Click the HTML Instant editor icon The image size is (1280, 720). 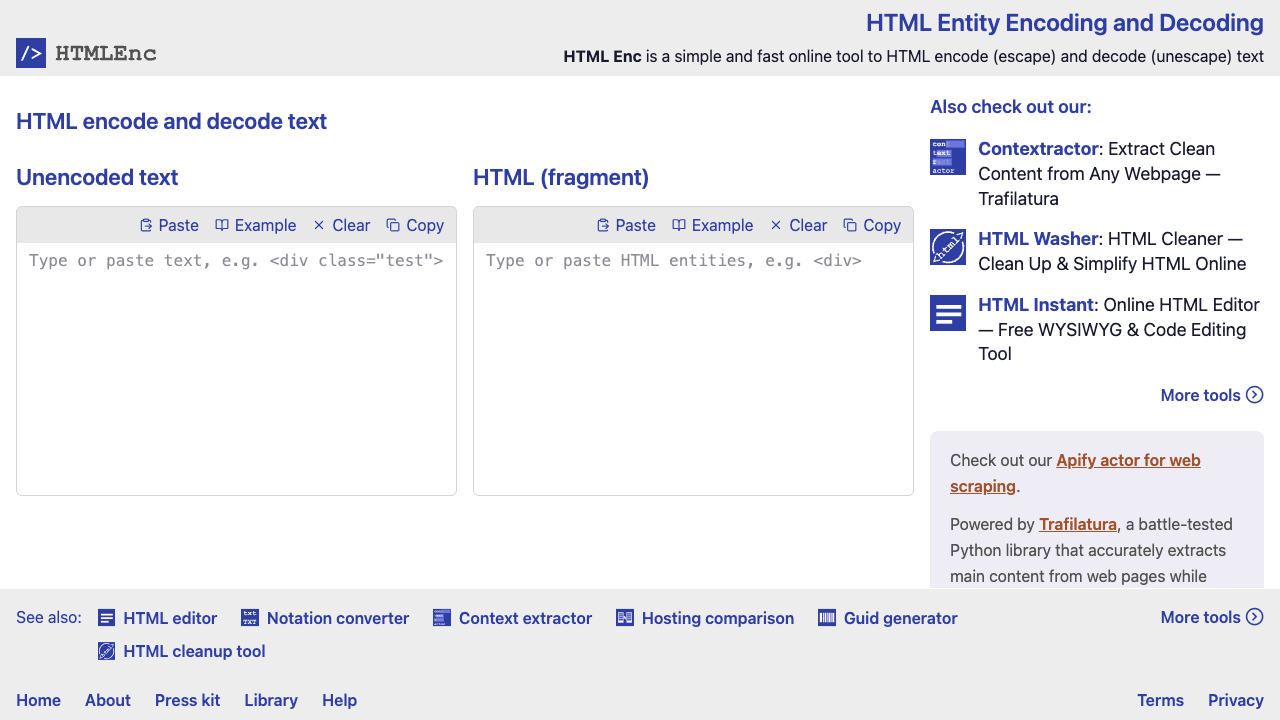click(x=947, y=313)
